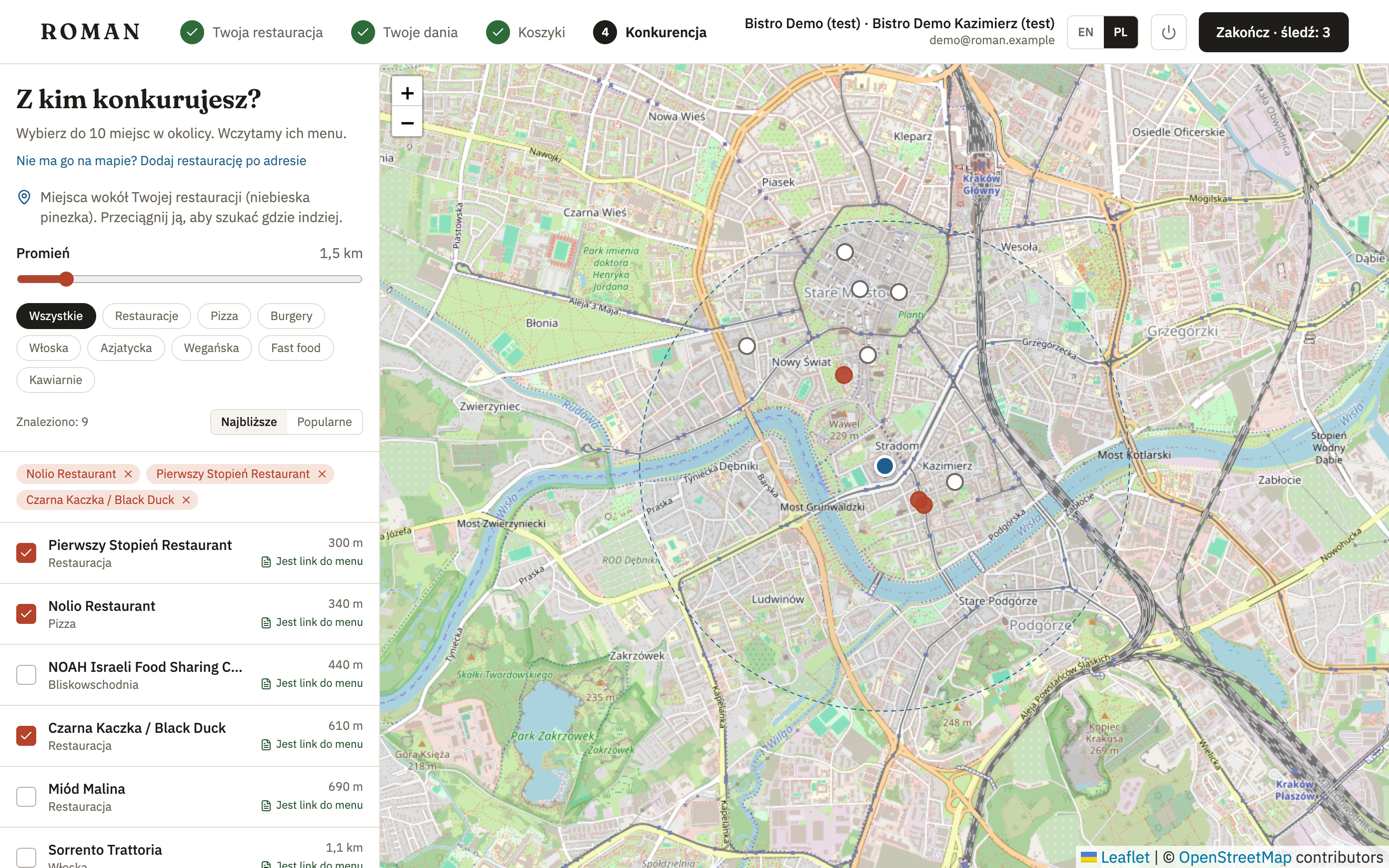Remove the Pierwszy Stopień Restaurant chip
Image resolution: width=1389 pixels, height=868 pixels.
click(322, 473)
